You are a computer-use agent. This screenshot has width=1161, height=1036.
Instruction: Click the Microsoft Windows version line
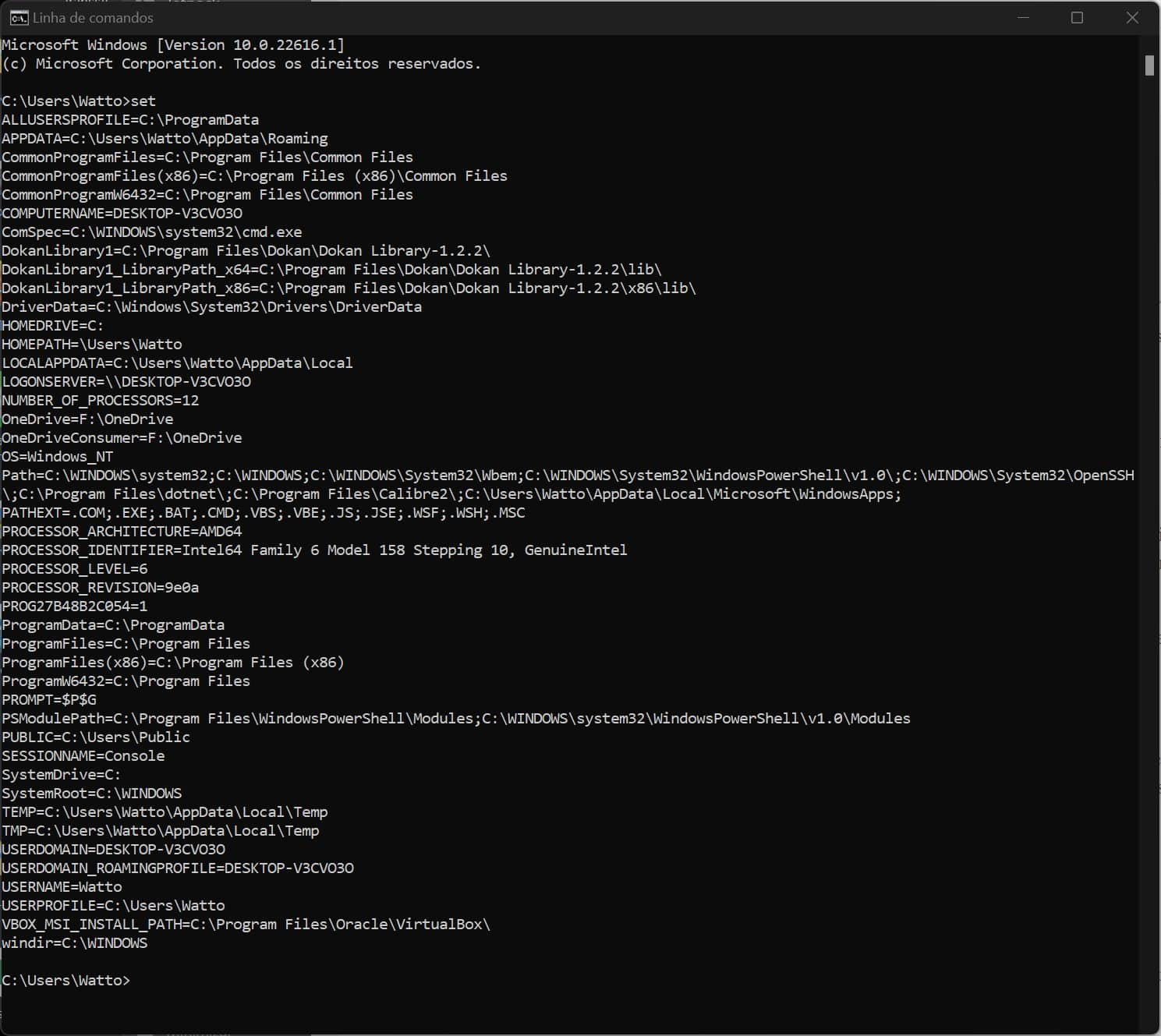172,44
